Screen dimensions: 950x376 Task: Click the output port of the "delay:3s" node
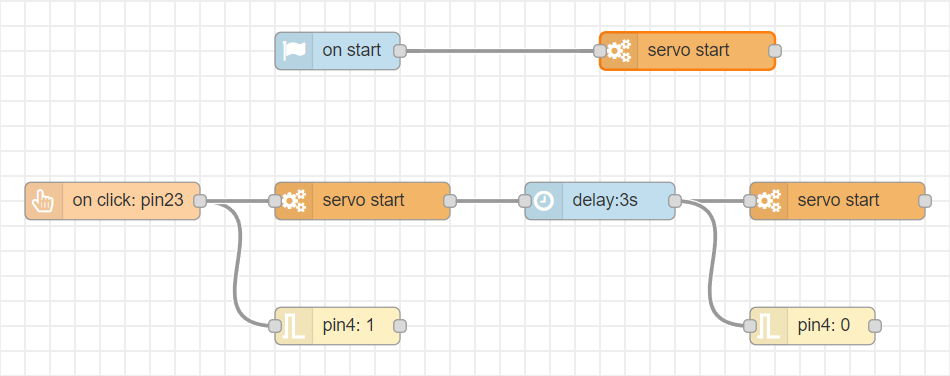click(x=674, y=200)
